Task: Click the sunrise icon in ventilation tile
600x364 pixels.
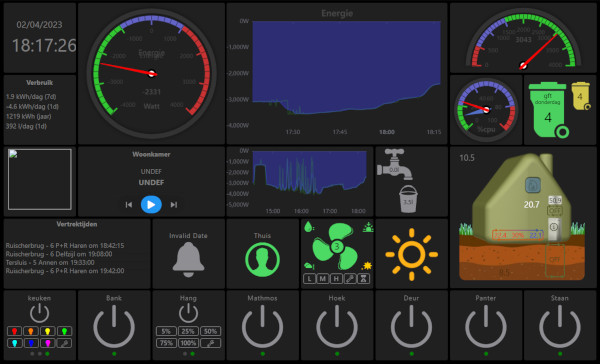Action: pos(368,227)
